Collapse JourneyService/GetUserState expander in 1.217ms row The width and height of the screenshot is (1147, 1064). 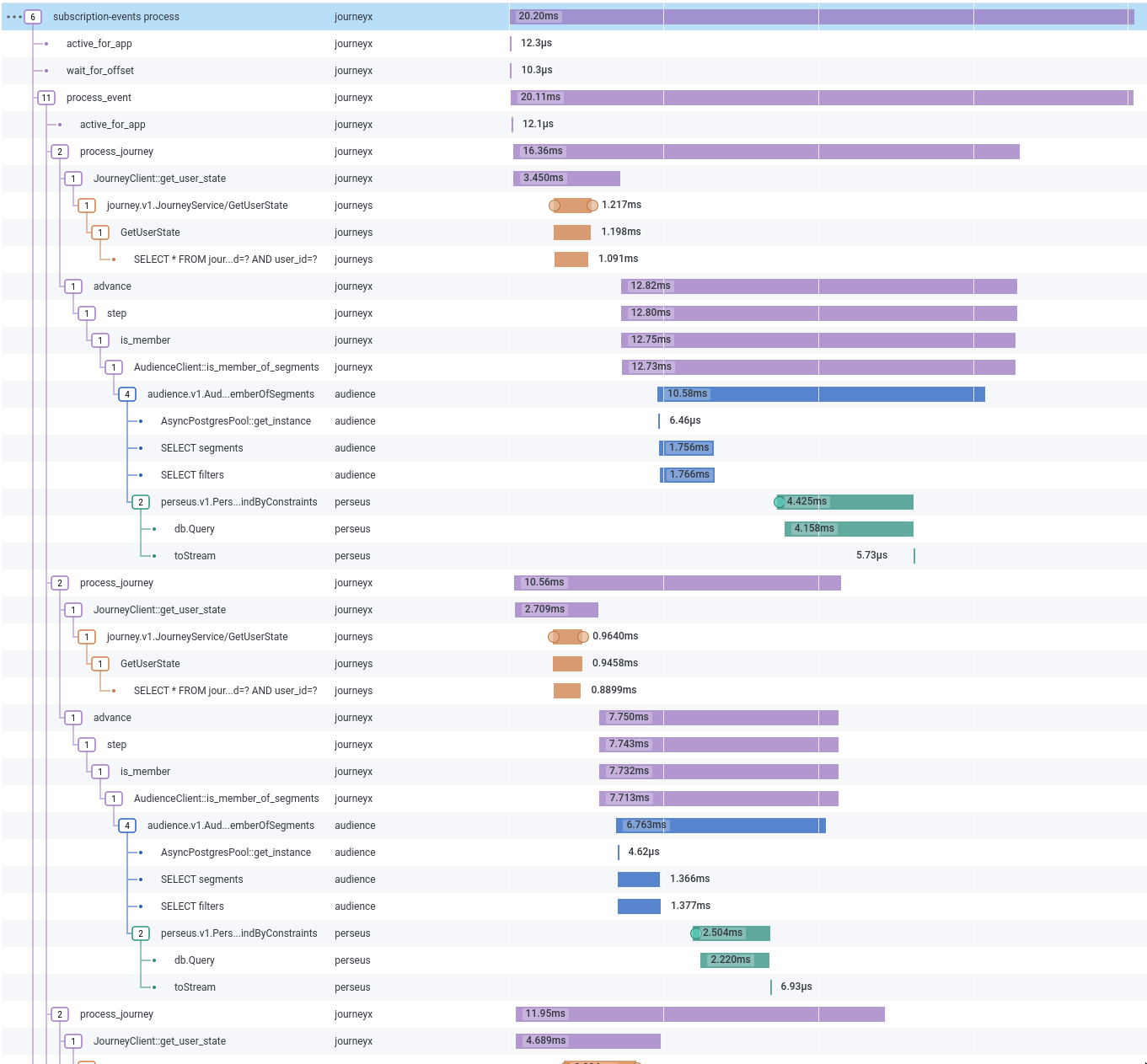[87, 206]
